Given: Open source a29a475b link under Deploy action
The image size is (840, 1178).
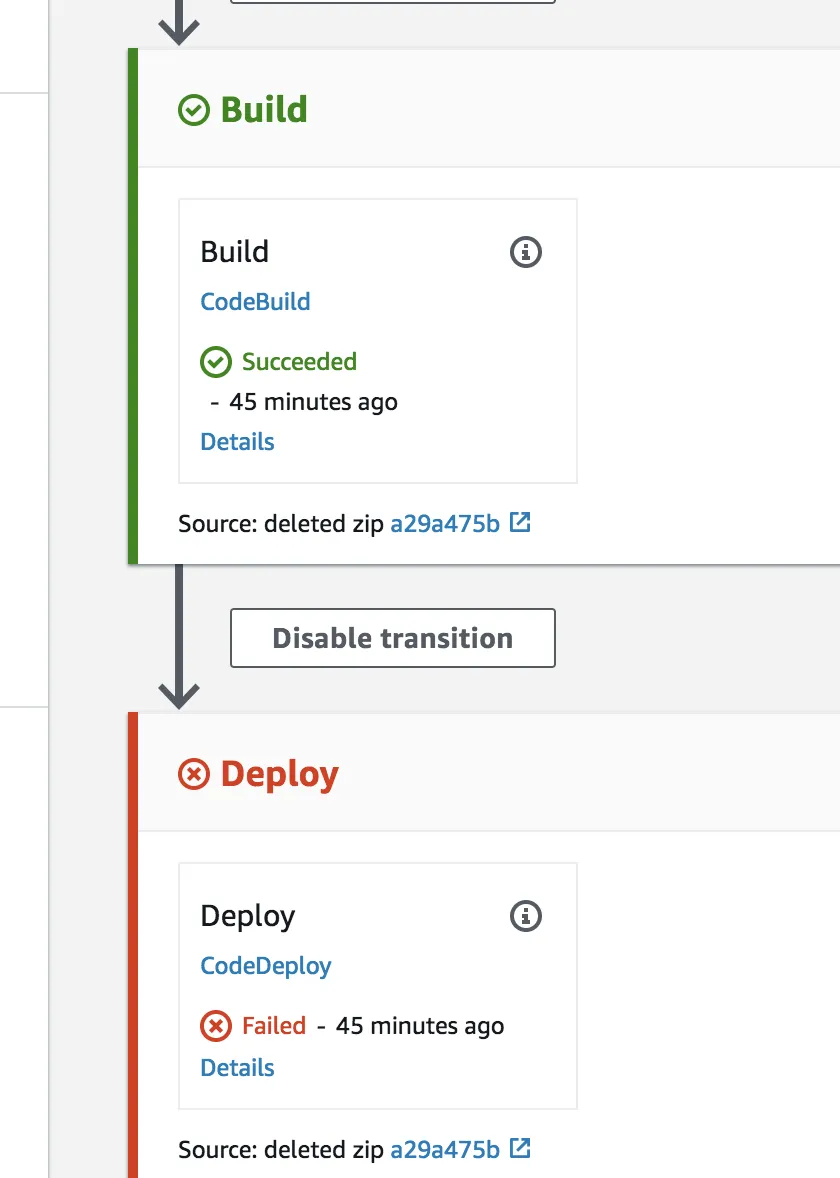Looking at the screenshot, I should tap(445, 1150).
